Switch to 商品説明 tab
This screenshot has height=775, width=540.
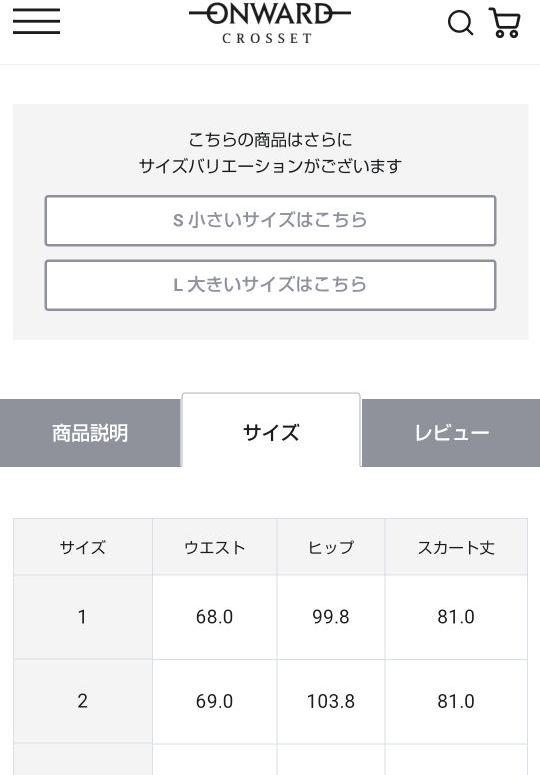90,433
